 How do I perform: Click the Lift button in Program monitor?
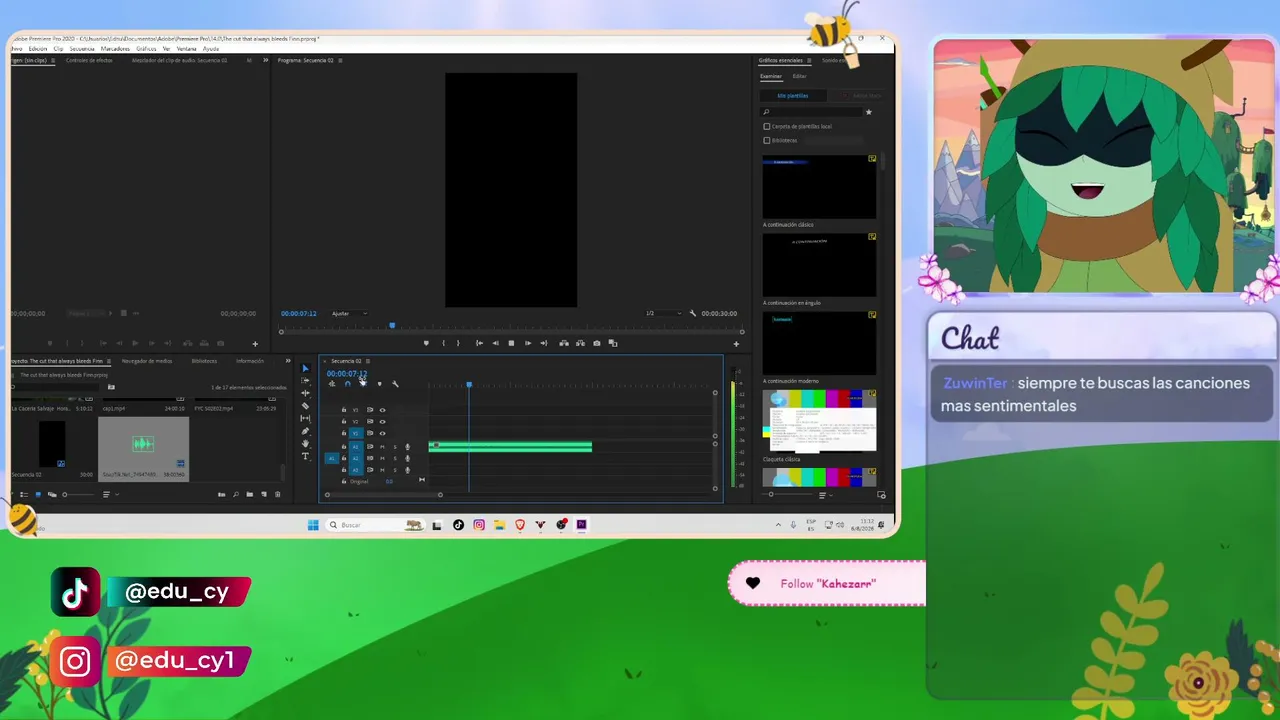pyautogui.click(x=564, y=343)
